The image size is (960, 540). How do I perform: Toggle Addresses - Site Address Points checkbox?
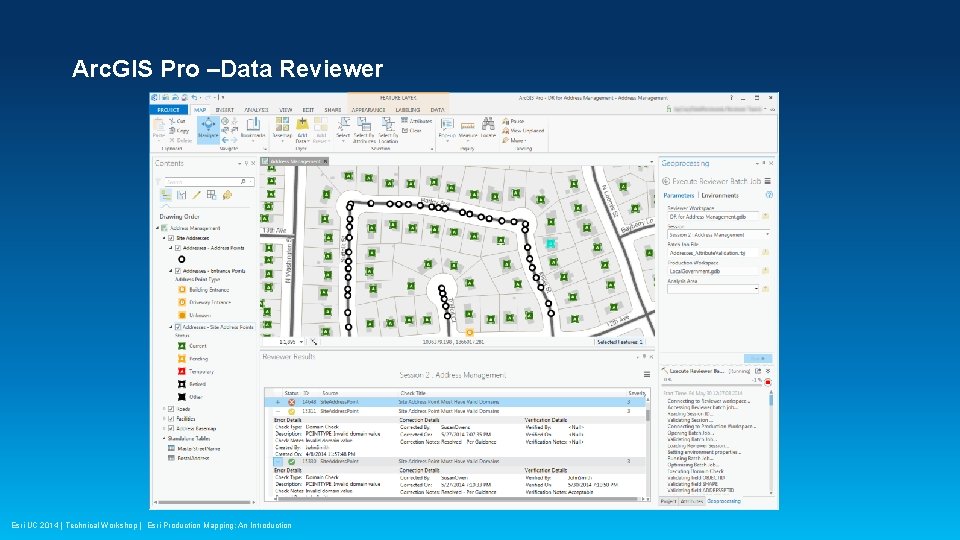tap(178, 327)
